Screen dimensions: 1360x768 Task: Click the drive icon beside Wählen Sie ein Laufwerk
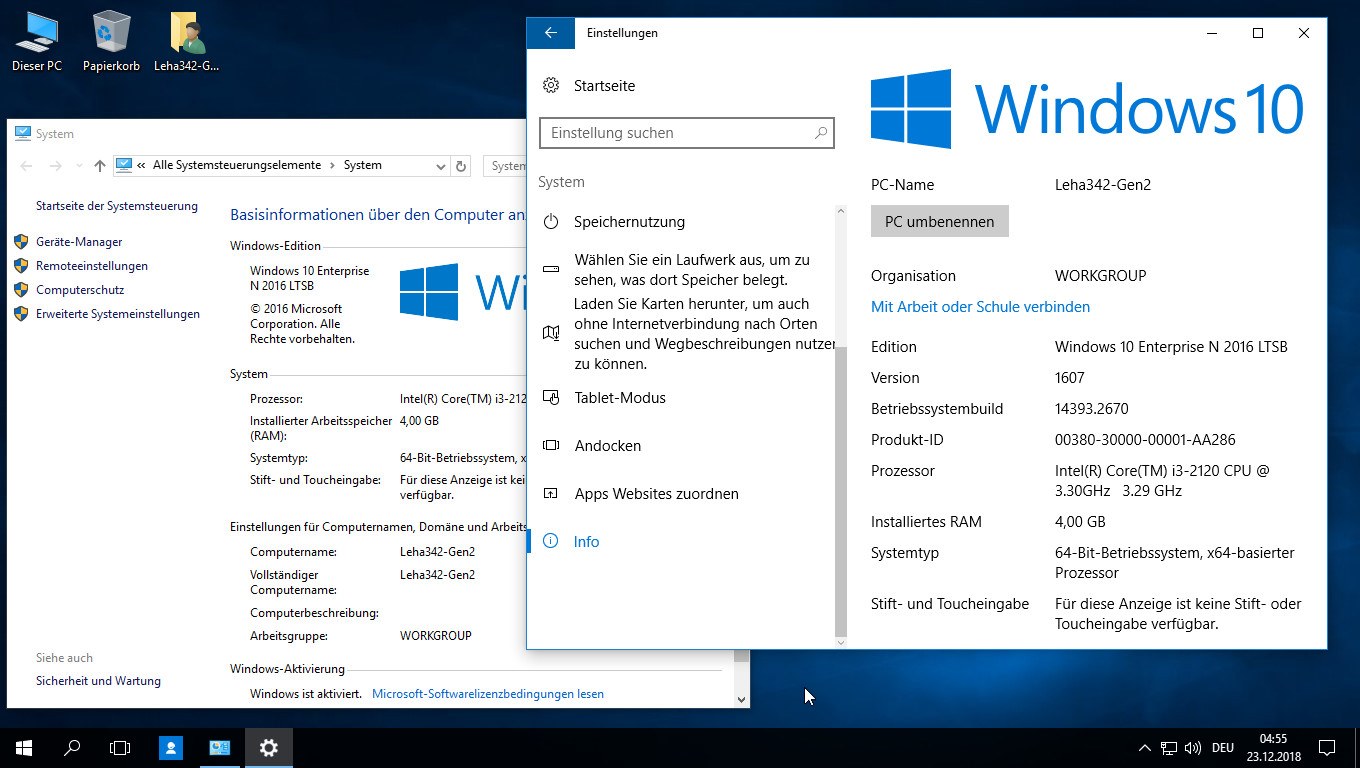551,270
